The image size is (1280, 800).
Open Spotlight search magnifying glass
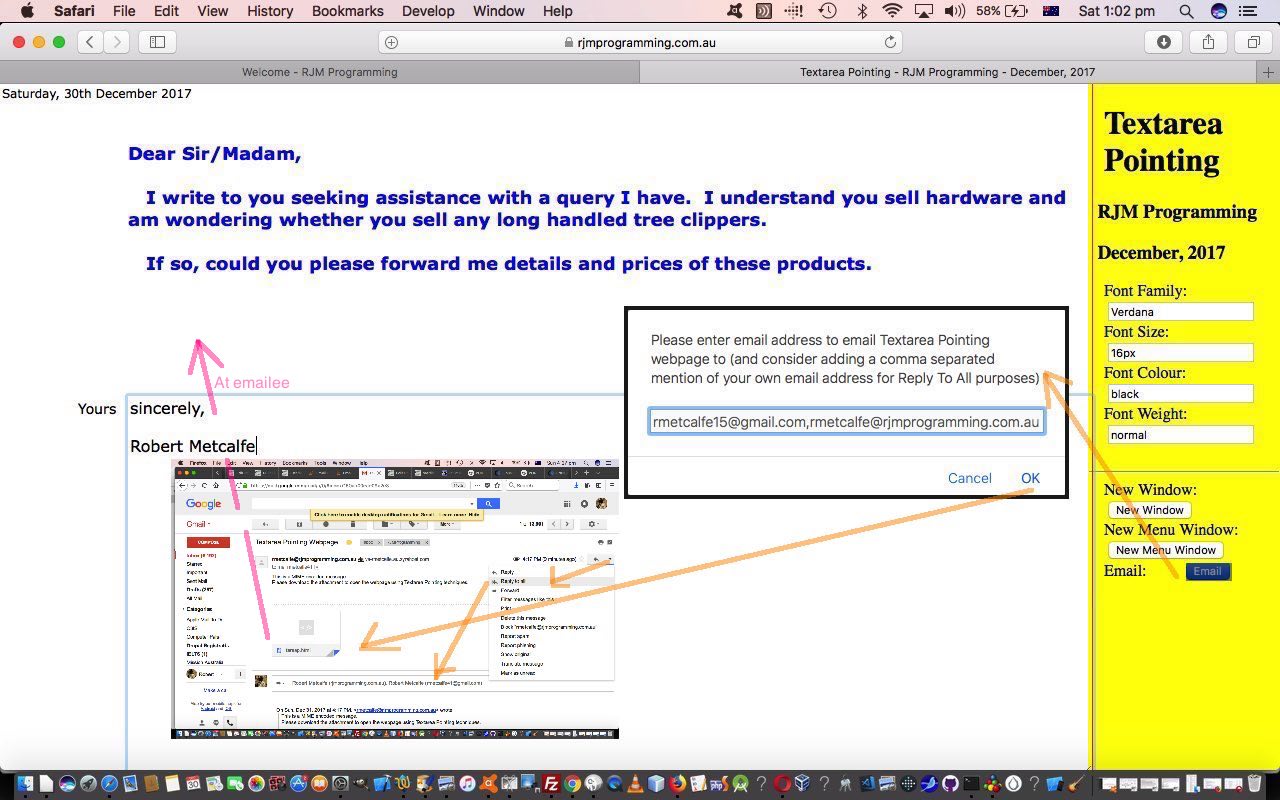click(x=1186, y=11)
